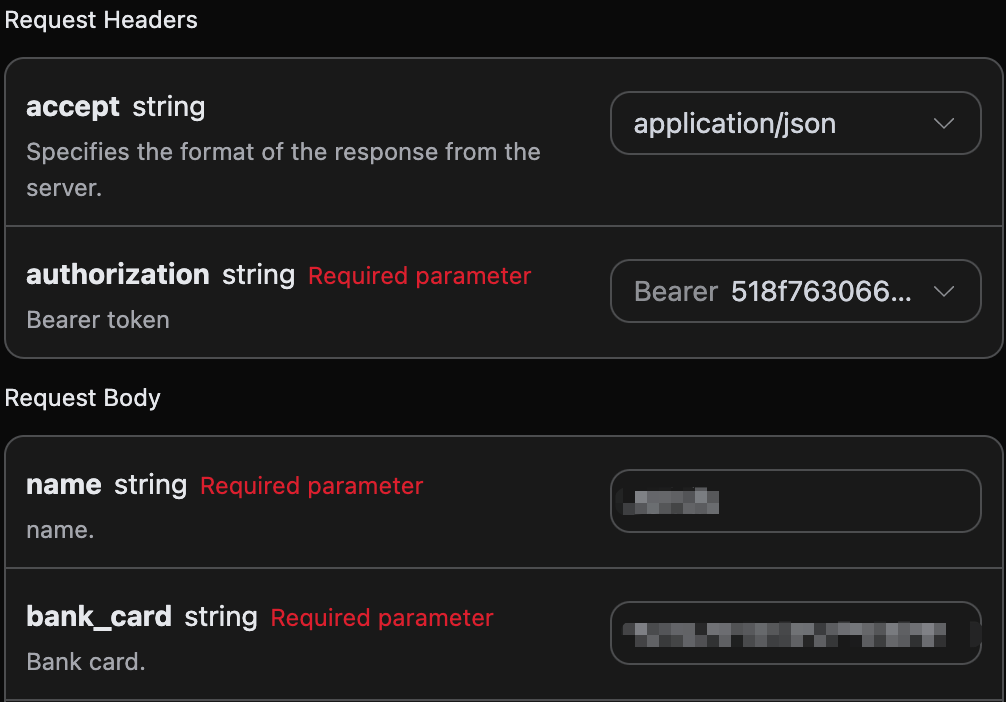Screen dimensions: 1006x702
Task: Click Required parameter text beside name
Action: [x=311, y=486]
